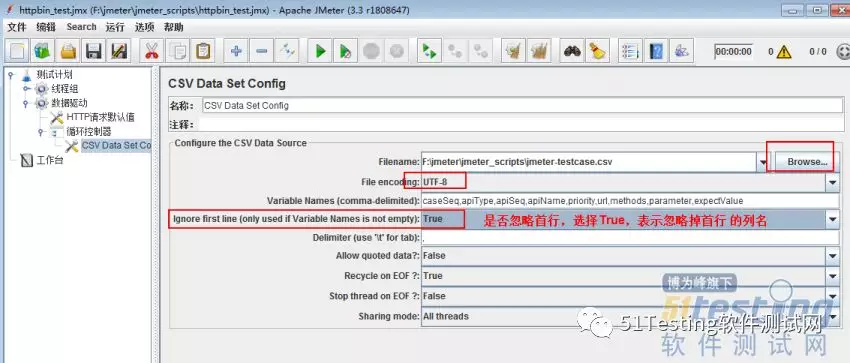Open the Filename dropdown arrow

point(763,162)
